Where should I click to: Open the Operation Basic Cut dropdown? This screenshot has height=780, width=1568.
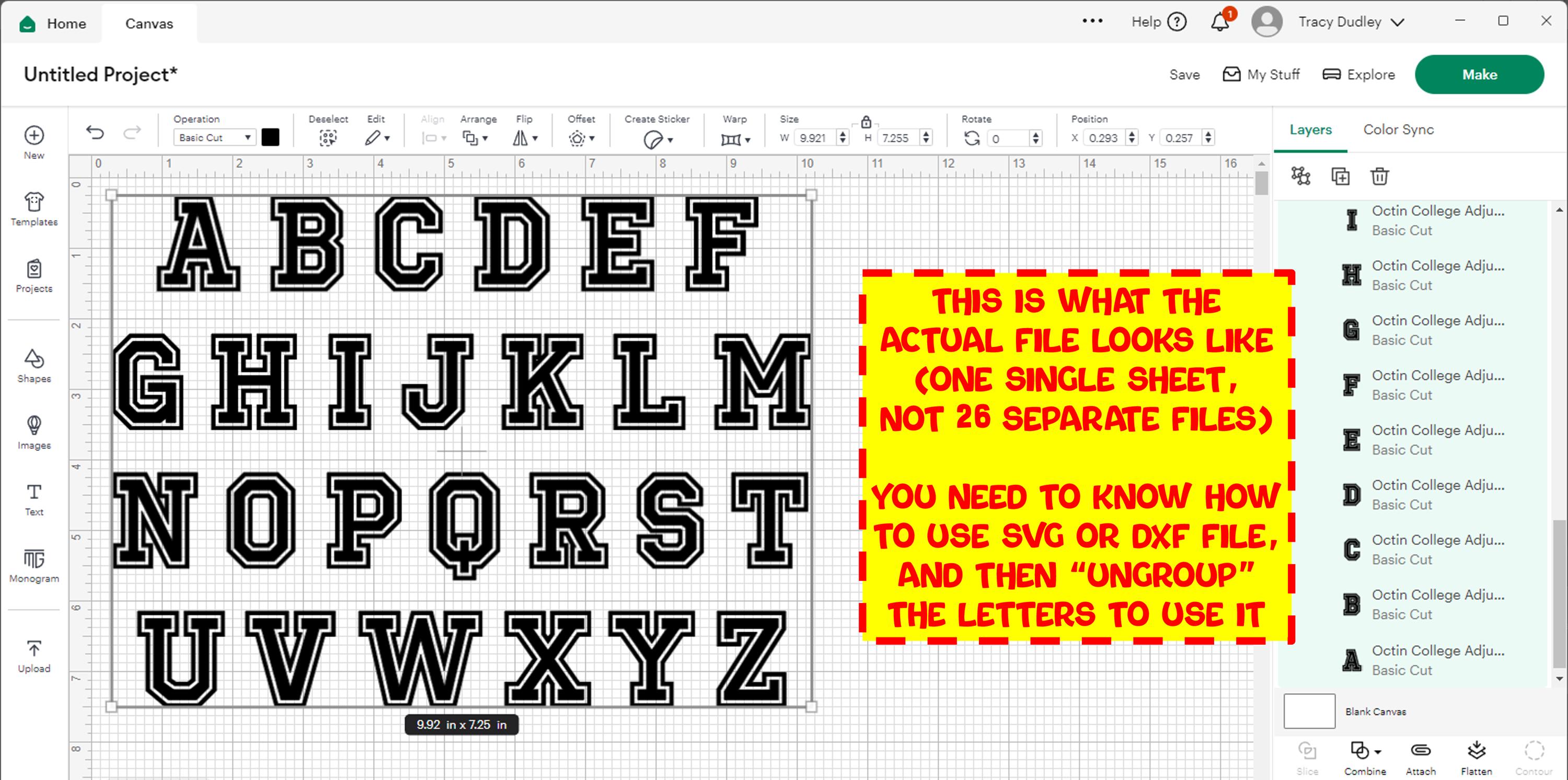pos(214,137)
